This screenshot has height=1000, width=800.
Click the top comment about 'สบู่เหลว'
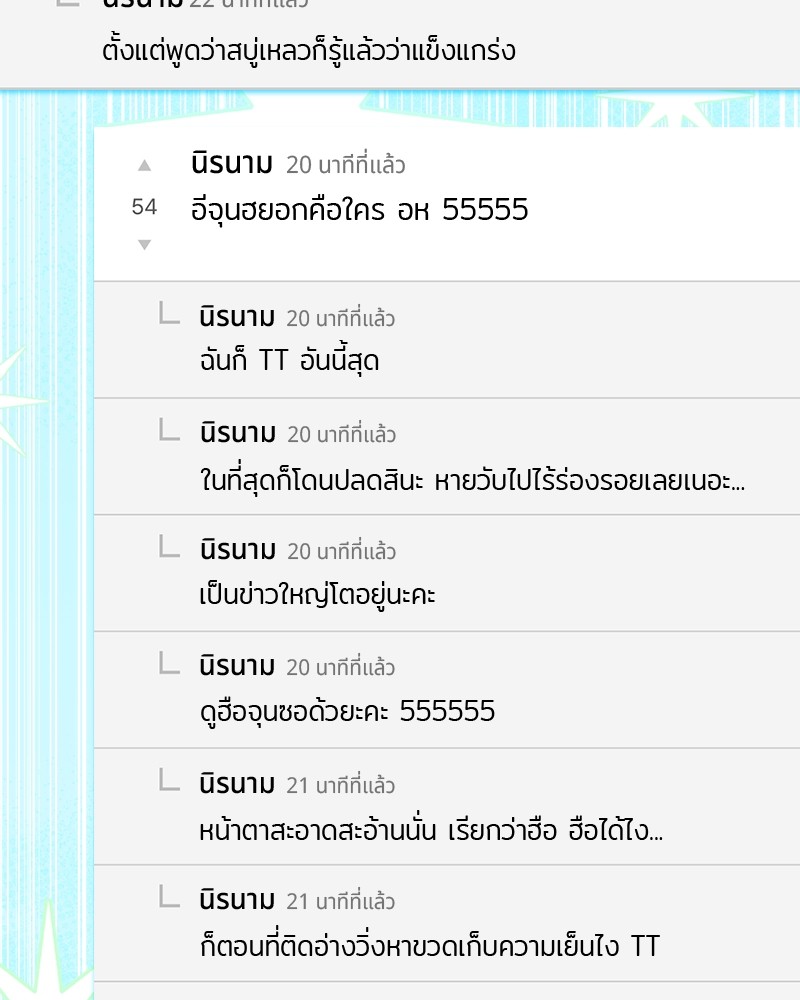[309, 50]
